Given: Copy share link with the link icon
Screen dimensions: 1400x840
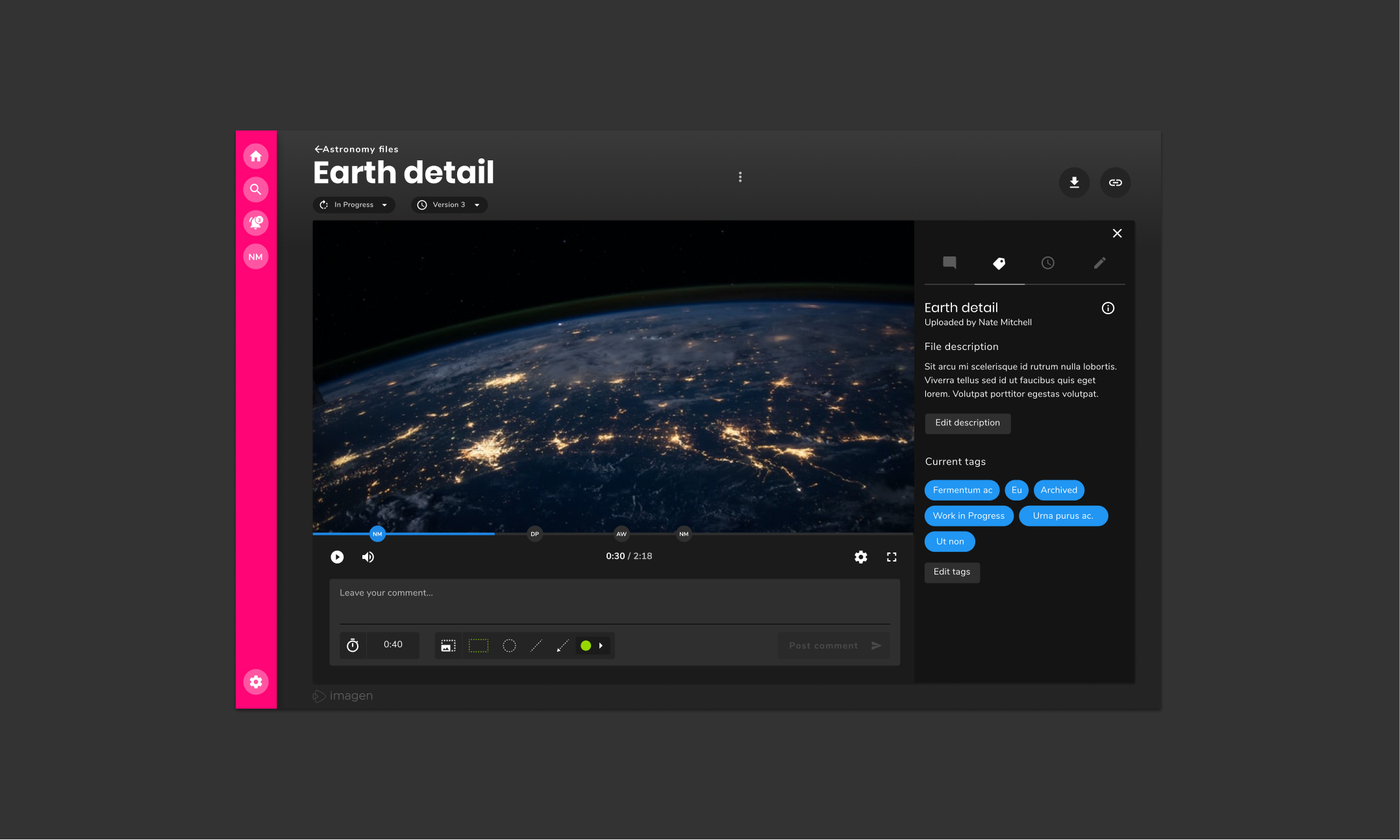Looking at the screenshot, I should [1115, 182].
